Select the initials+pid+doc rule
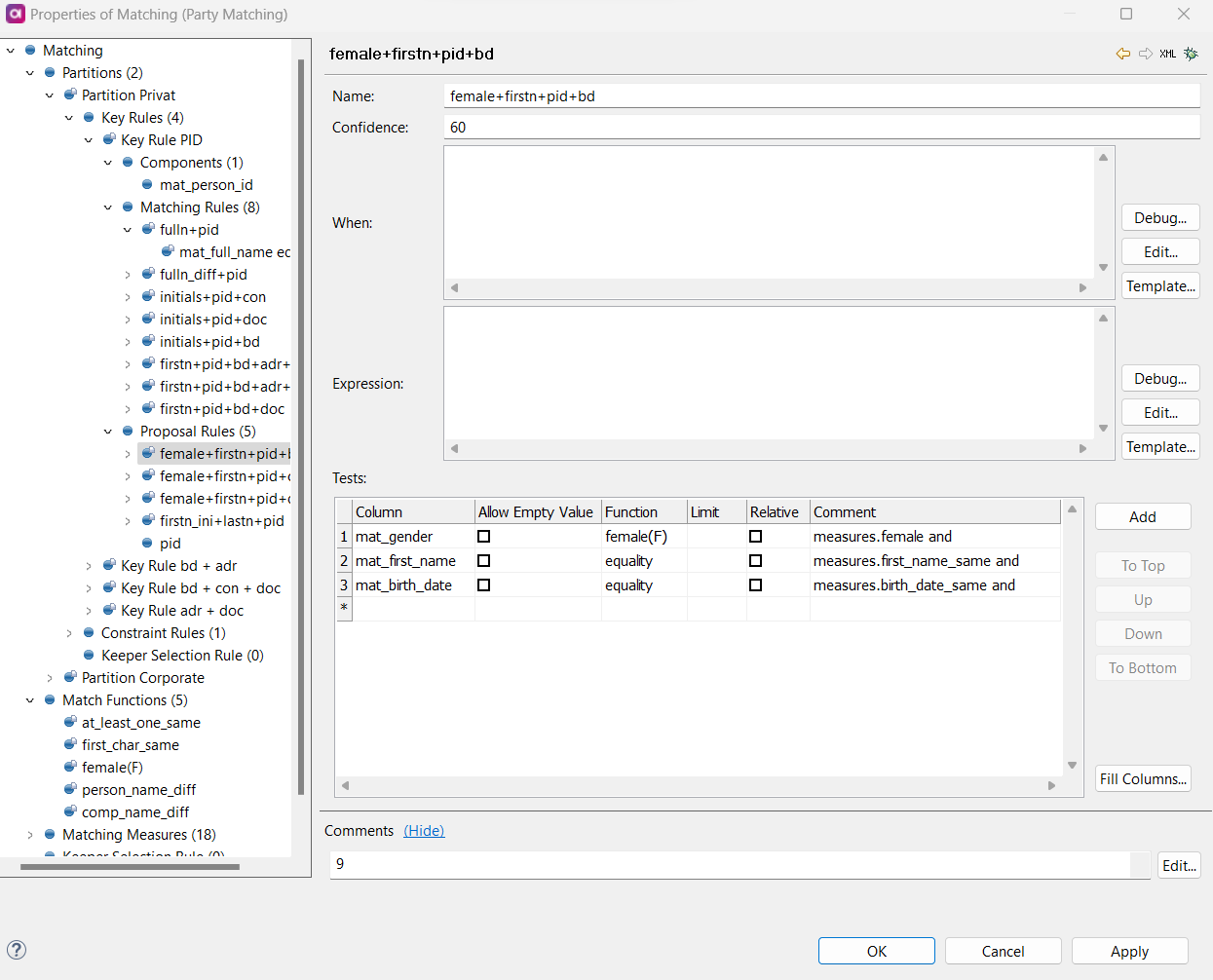The image size is (1213, 980). 213,319
